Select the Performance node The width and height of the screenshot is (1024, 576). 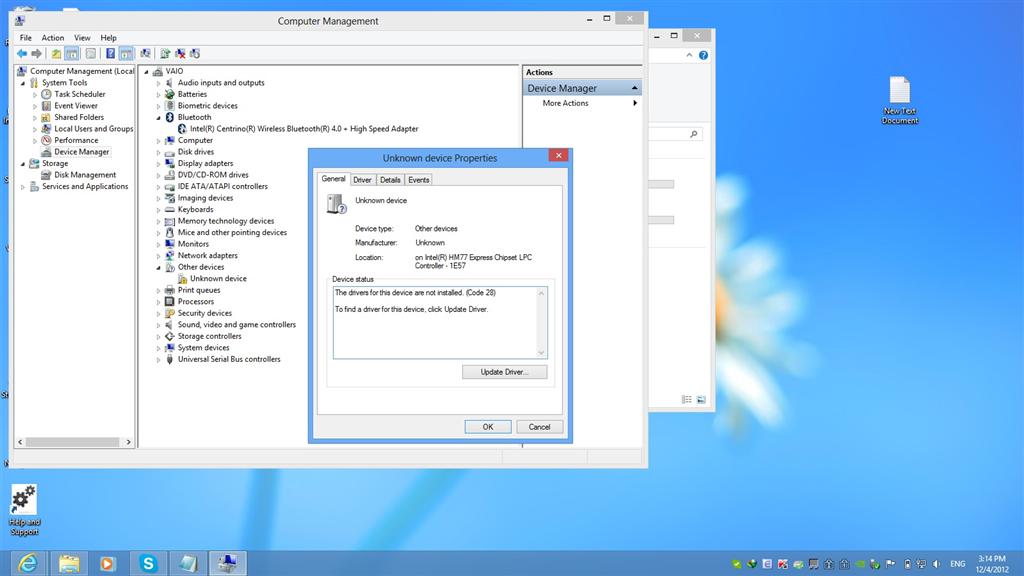pyautogui.click(x=76, y=140)
